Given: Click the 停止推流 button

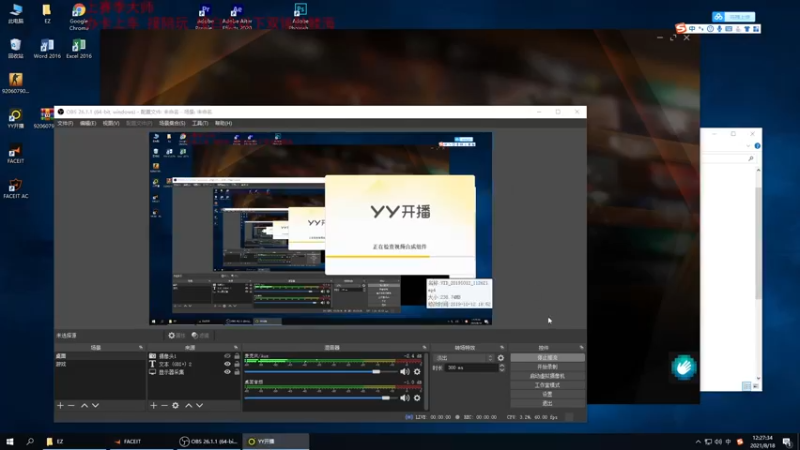Looking at the screenshot, I should point(547,358).
